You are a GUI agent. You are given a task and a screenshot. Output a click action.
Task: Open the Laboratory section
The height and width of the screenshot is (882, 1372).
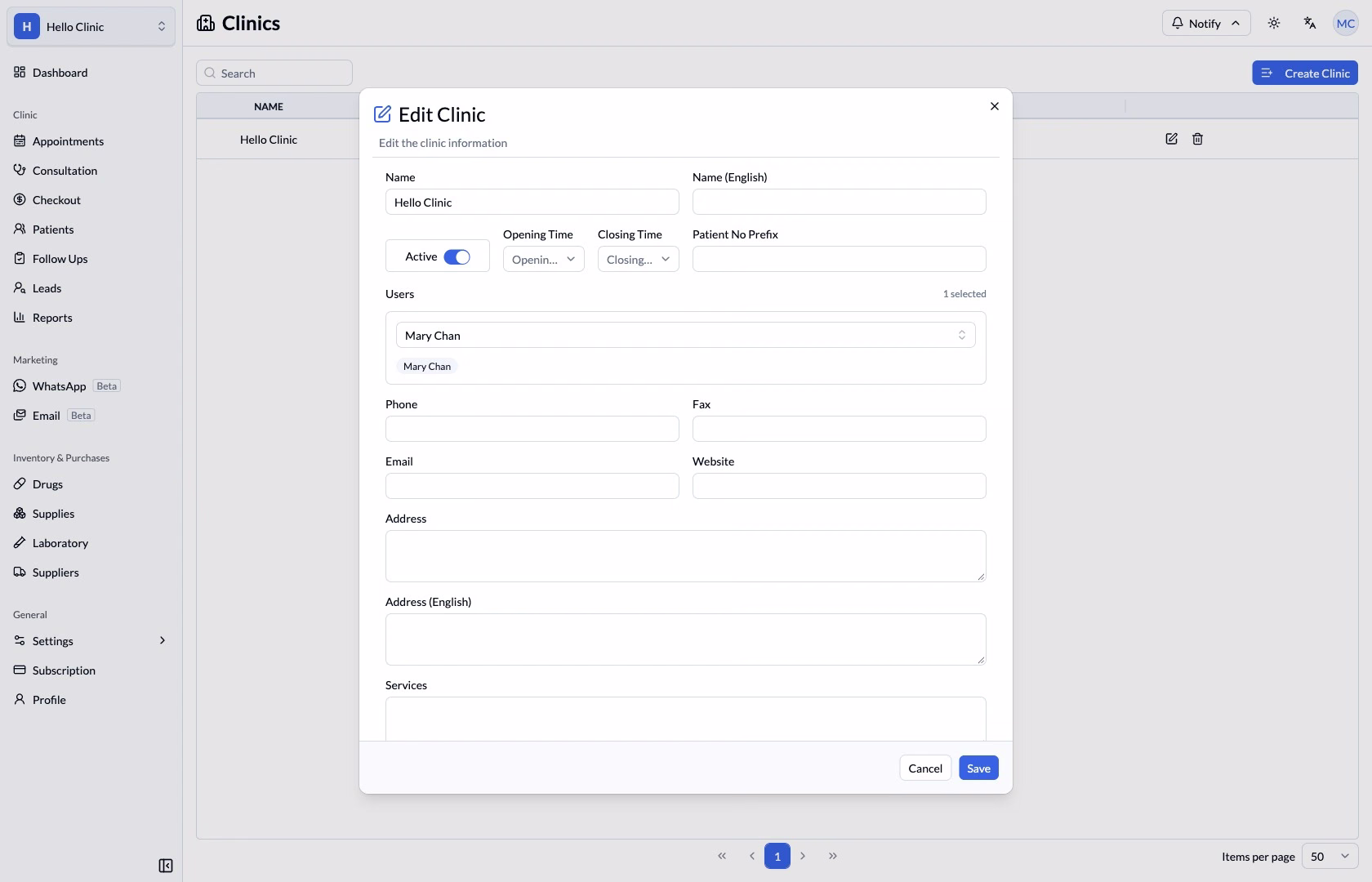pyautogui.click(x=91, y=542)
